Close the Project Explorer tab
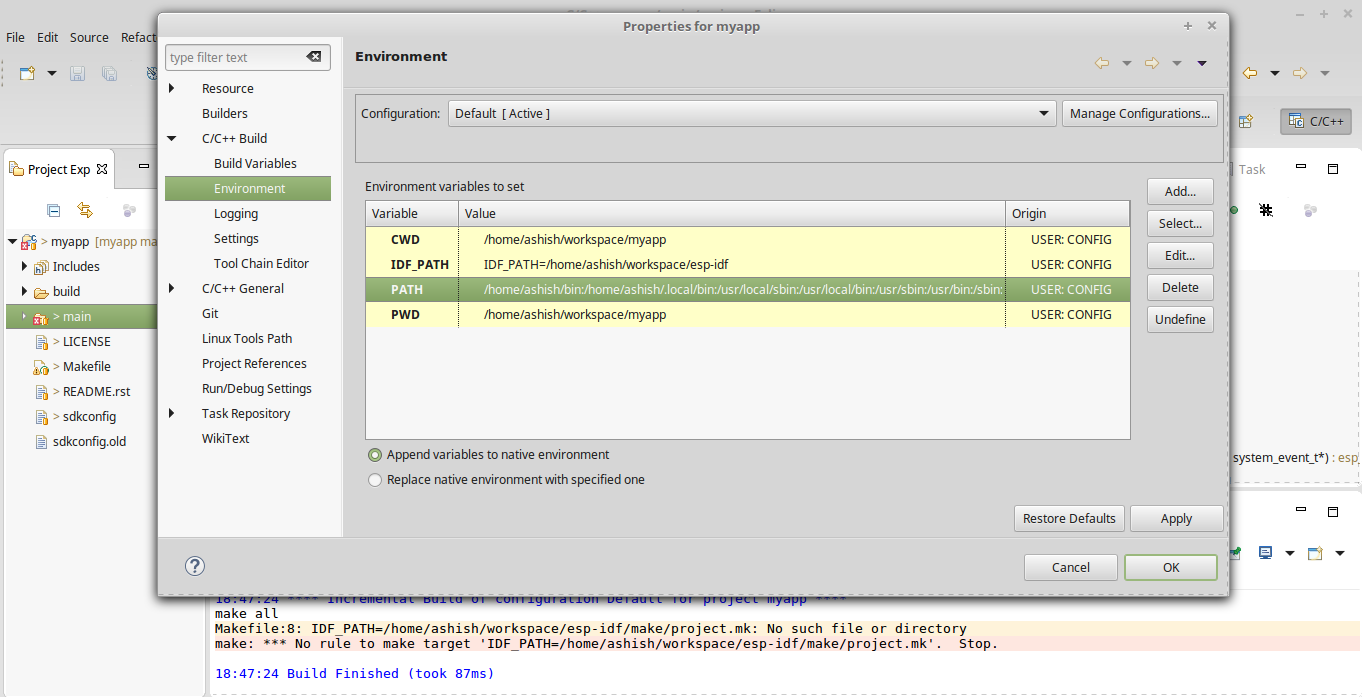 [x=103, y=169]
